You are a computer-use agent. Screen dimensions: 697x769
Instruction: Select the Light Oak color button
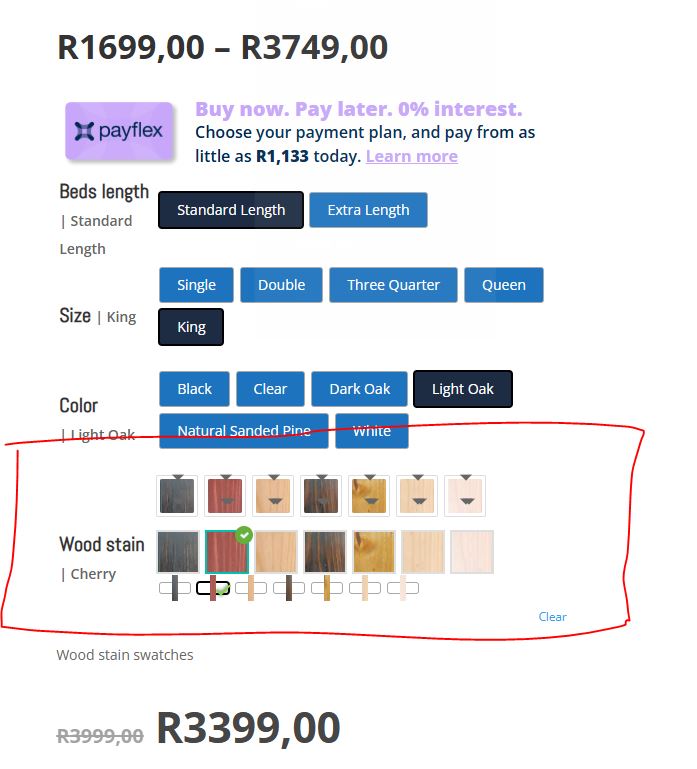[x=462, y=389]
